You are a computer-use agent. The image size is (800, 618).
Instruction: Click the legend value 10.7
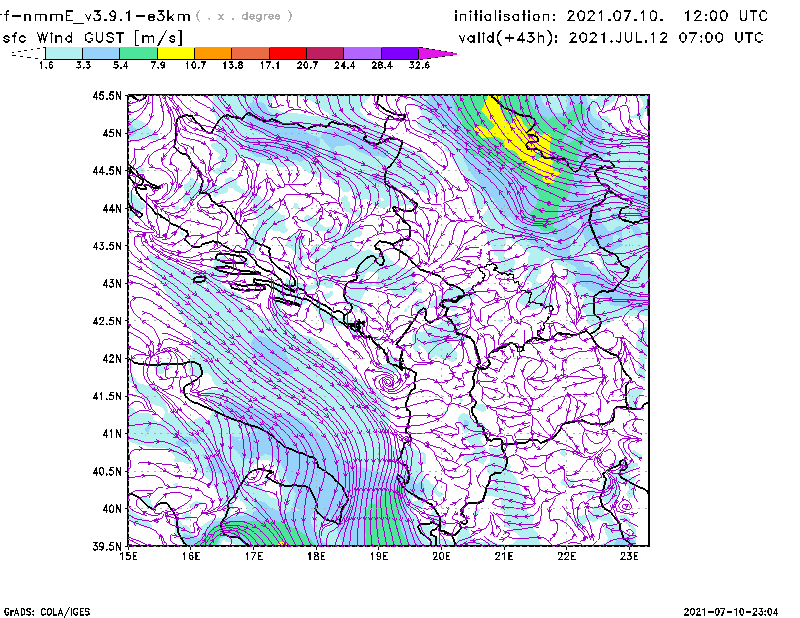(195, 65)
